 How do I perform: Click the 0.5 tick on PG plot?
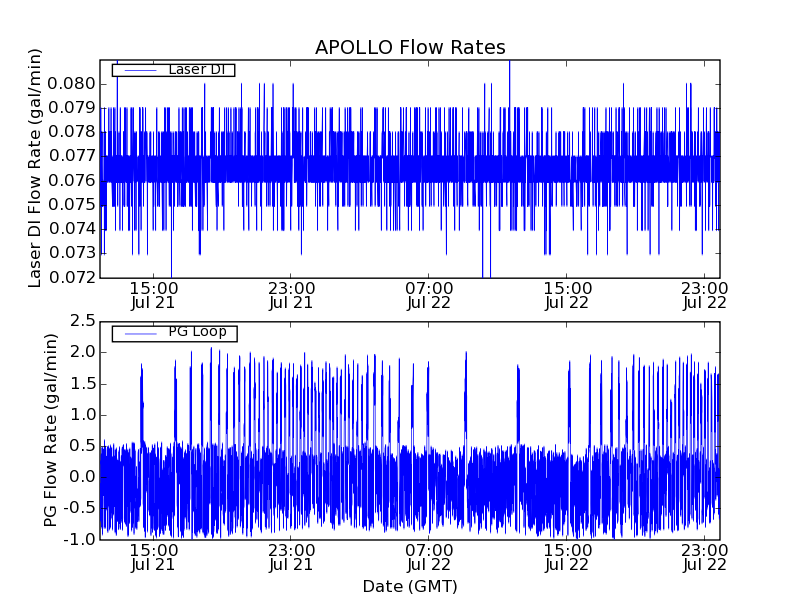tap(83, 446)
